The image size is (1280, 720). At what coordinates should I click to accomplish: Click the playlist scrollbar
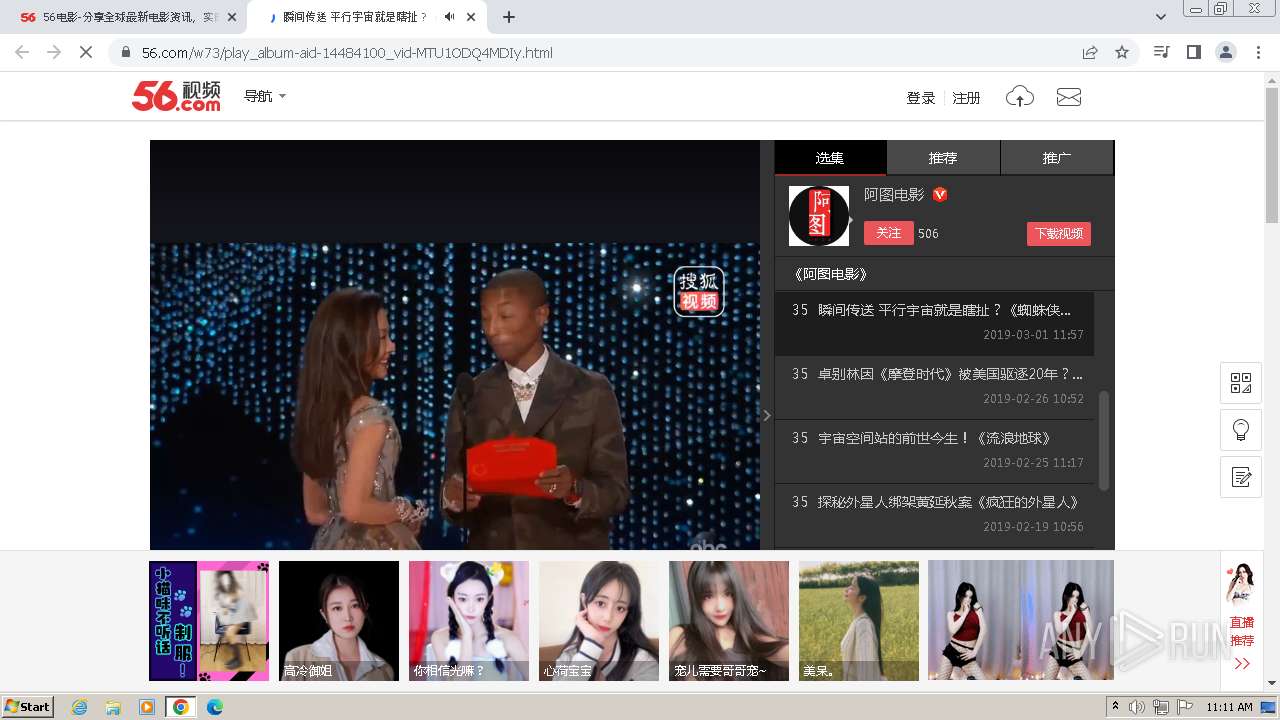pyautogui.click(x=1104, y=440)
